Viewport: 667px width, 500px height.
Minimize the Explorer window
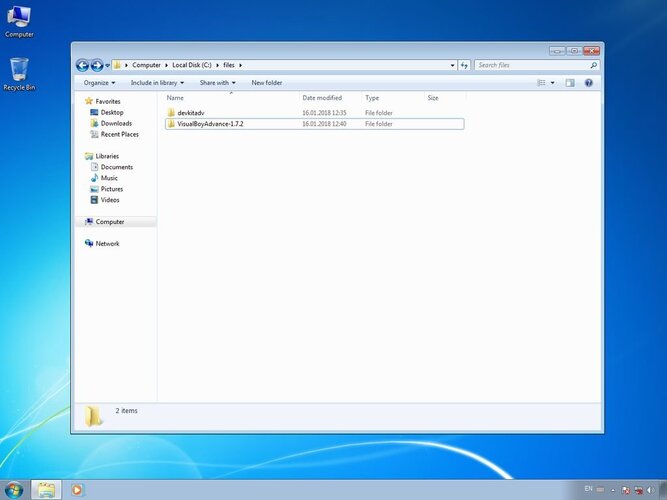pyautogui.click(x=557, y=51)
